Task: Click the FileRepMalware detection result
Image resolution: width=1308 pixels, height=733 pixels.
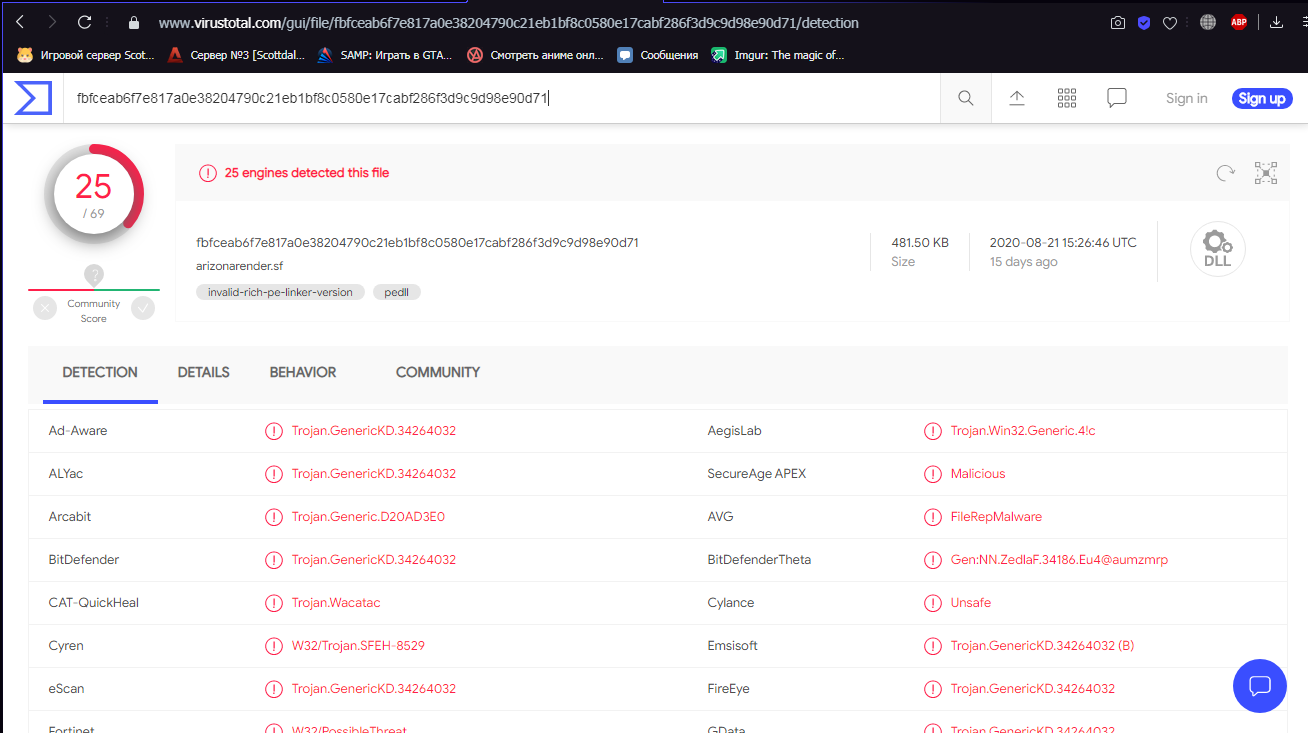Action: (x=996, y=517)
